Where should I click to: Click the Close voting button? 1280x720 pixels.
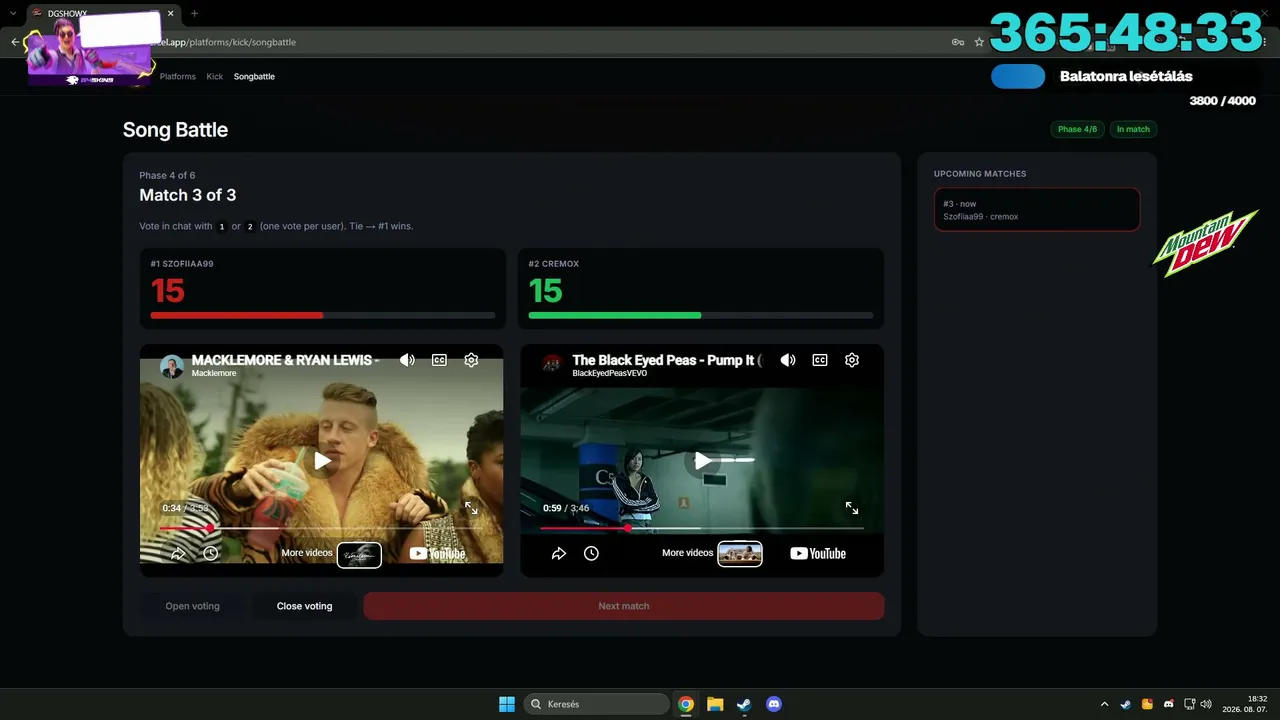(304, 606)
